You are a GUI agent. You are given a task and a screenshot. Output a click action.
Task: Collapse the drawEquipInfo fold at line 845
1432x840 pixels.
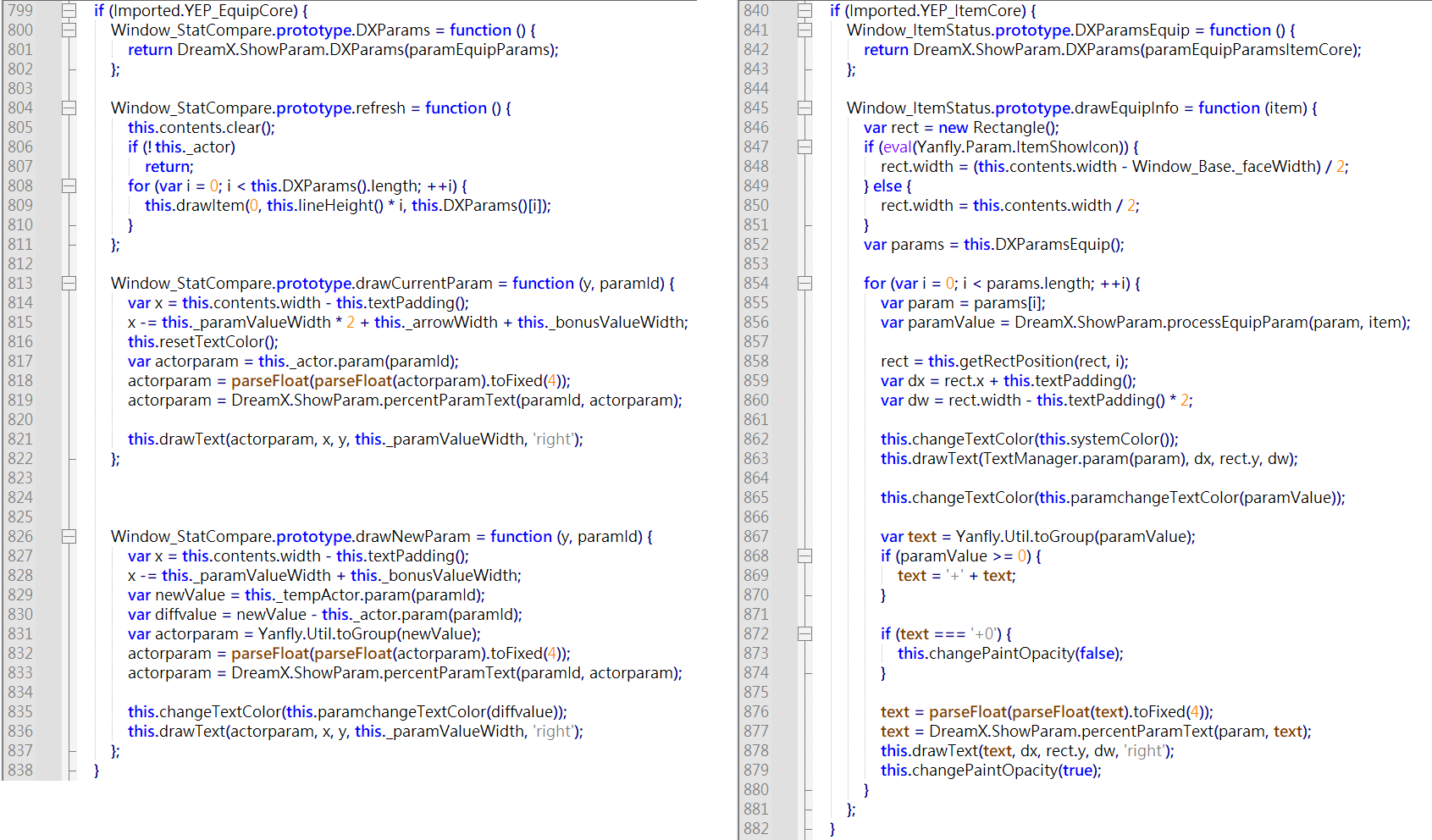point(805,108)
